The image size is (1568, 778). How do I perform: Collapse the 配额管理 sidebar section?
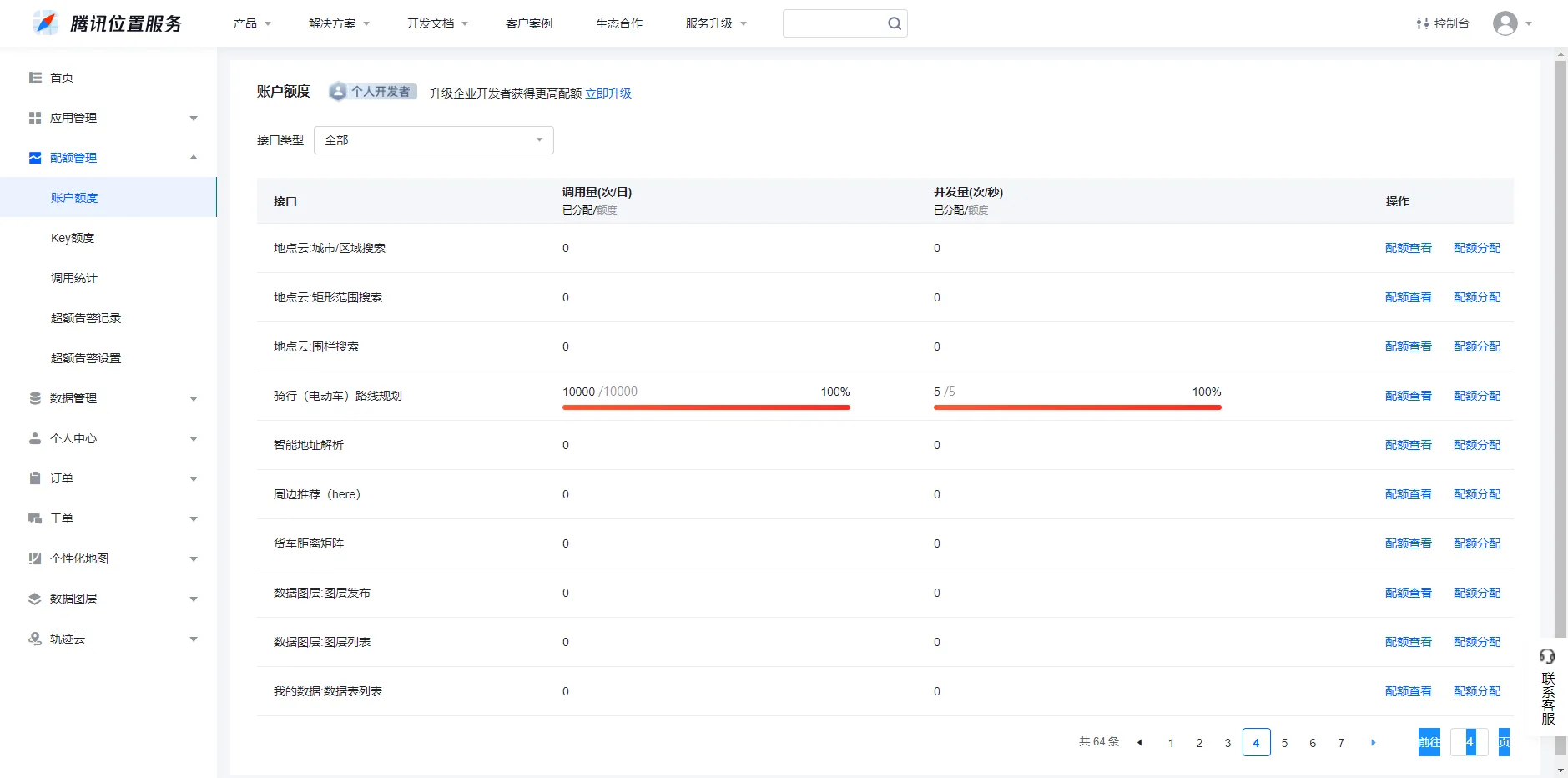tap(193, 158)
